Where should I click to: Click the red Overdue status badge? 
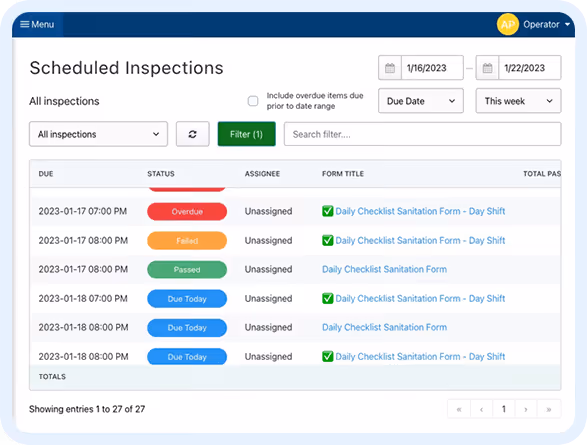click(187, 211)
